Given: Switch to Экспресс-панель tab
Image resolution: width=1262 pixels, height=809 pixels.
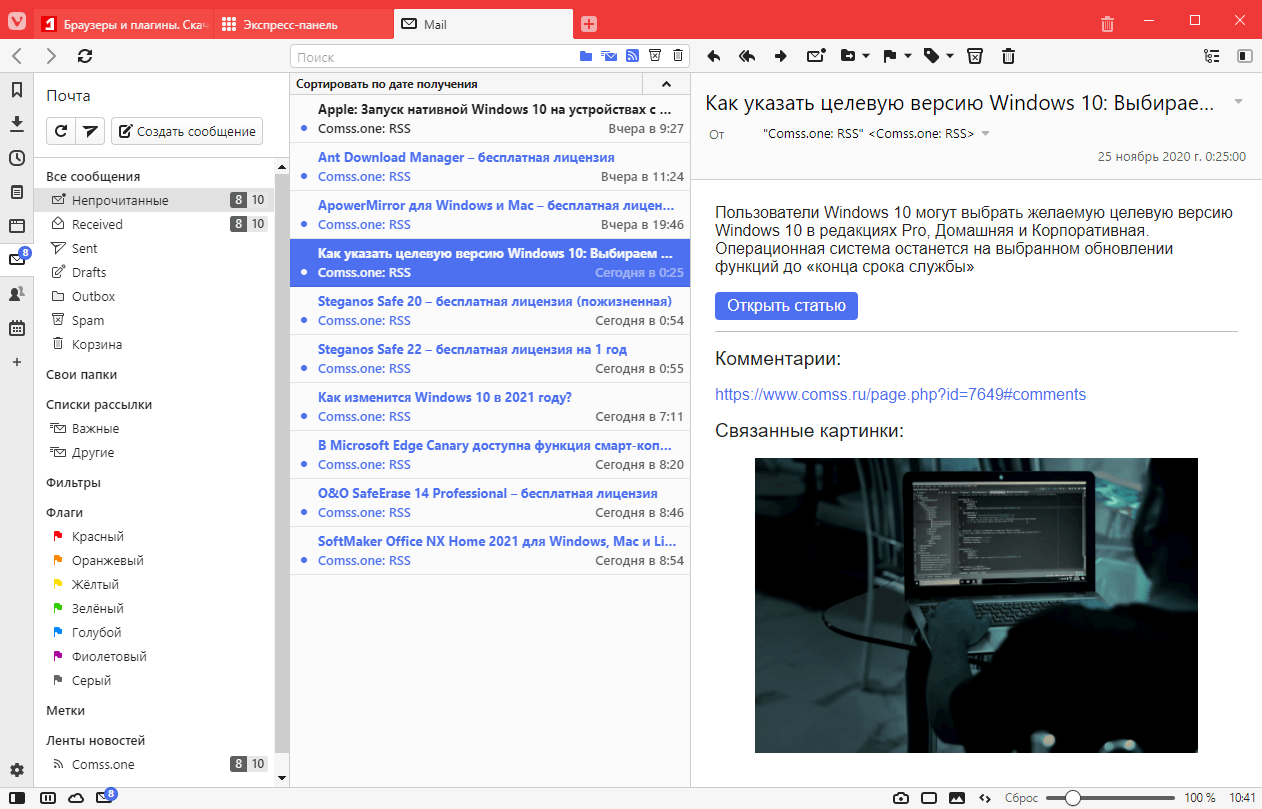Looking at the screenshot, I should tap(303, 24).
